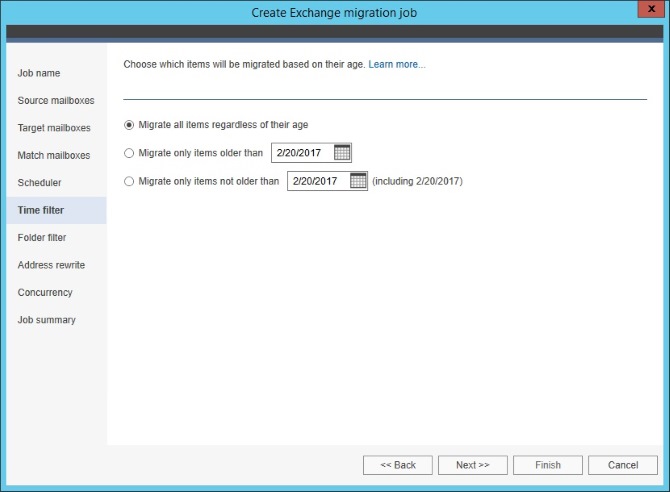
Task: Click the Learn more link
Action: pyautogui.click(x=397, y=64)
